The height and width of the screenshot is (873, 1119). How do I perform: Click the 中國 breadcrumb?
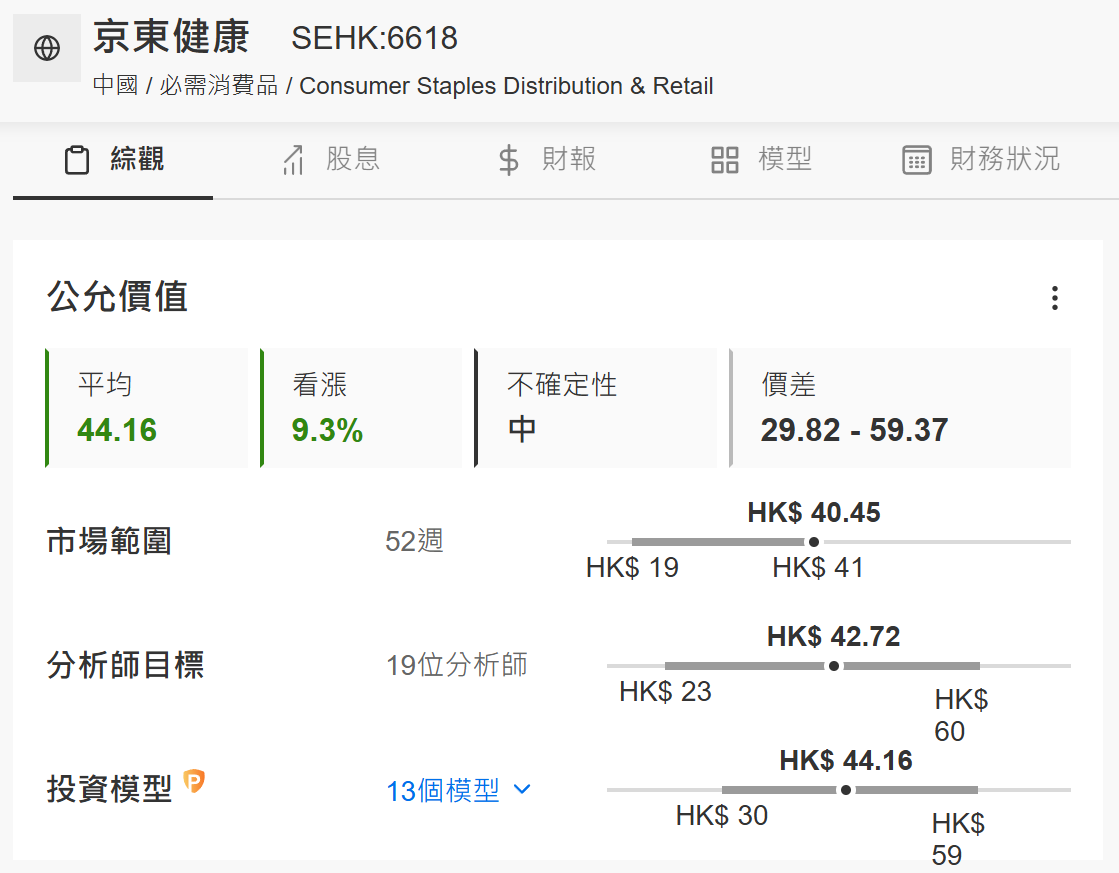[x=116, y=86]
